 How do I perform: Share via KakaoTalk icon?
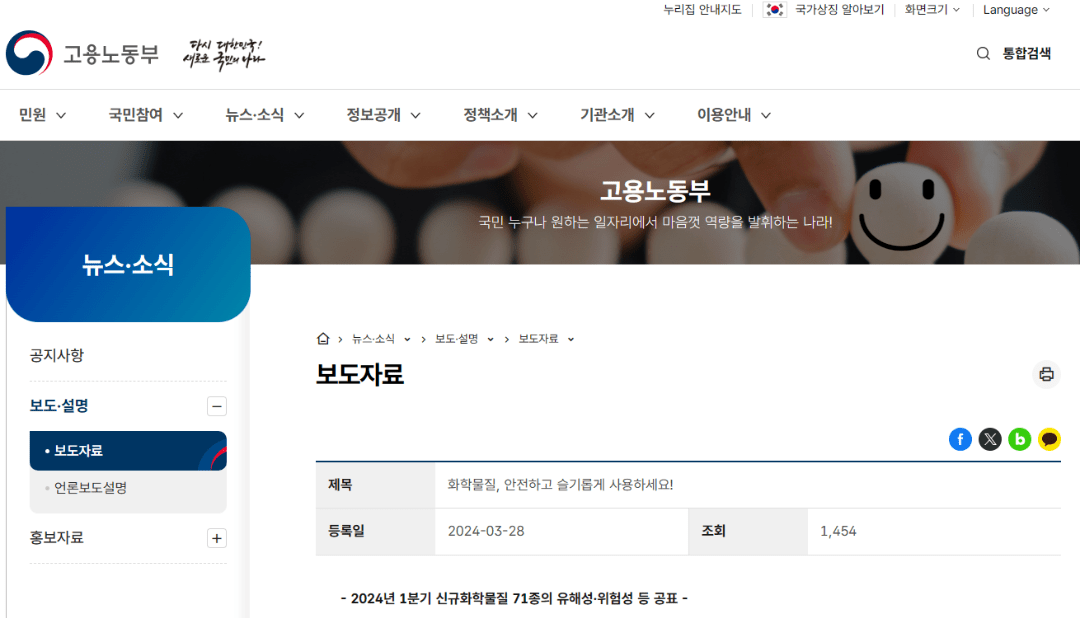[1048, 439]
